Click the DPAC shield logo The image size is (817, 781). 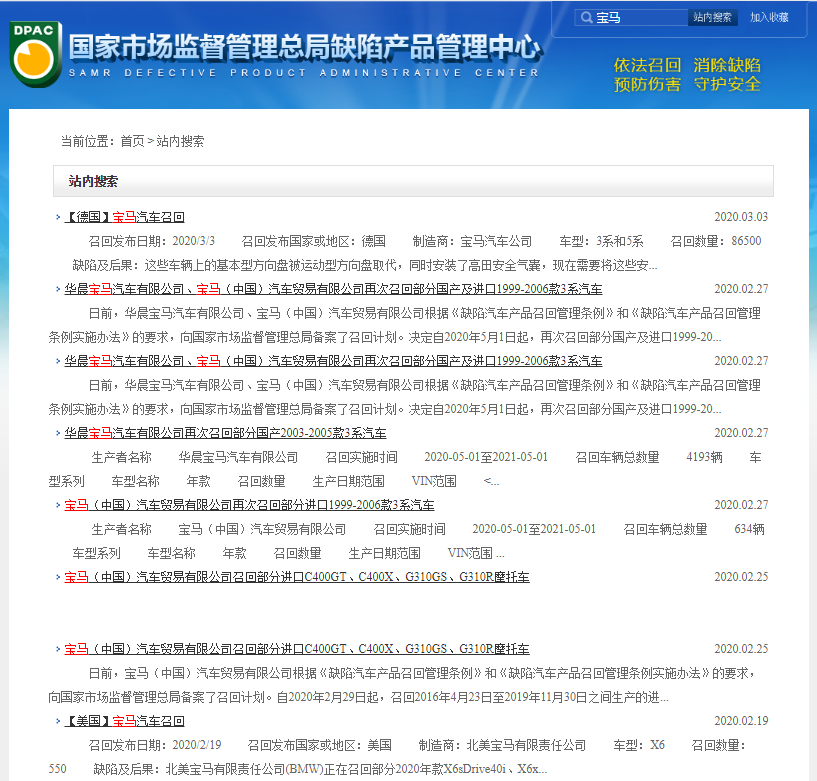[35, 54]
